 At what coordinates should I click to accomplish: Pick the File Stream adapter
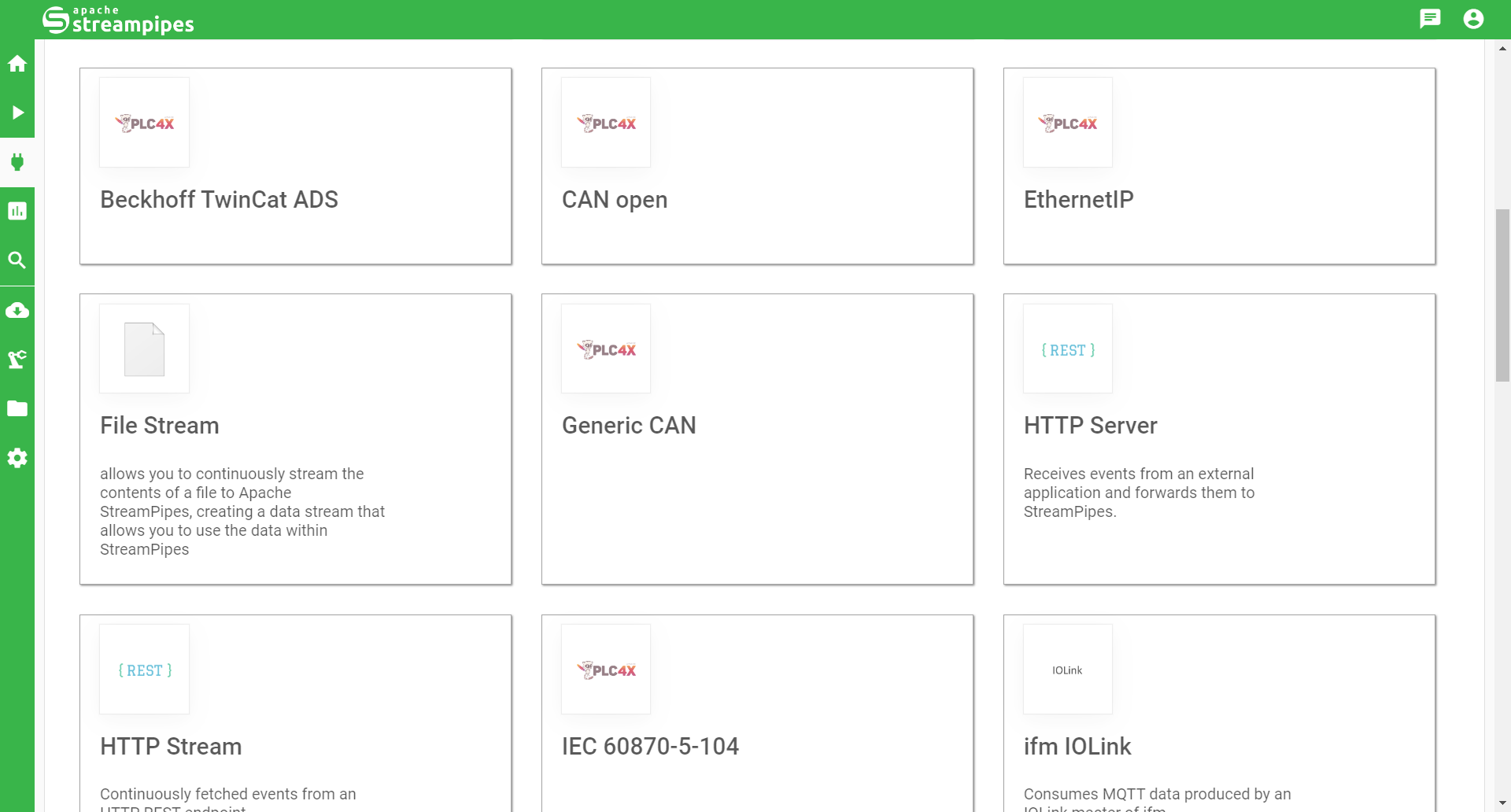point(295,439)
